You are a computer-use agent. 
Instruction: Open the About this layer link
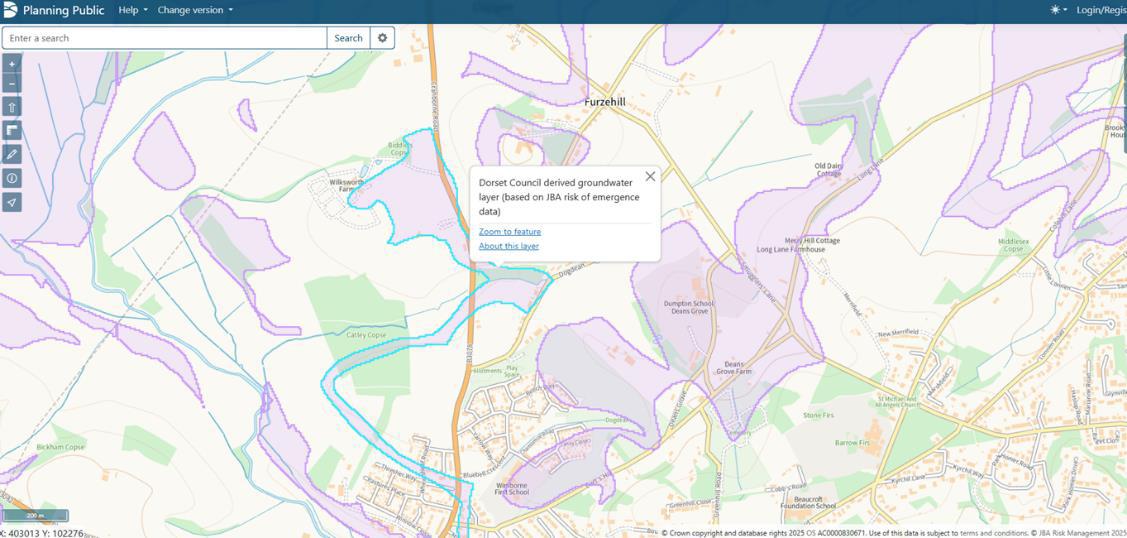(x=509, y=246)
